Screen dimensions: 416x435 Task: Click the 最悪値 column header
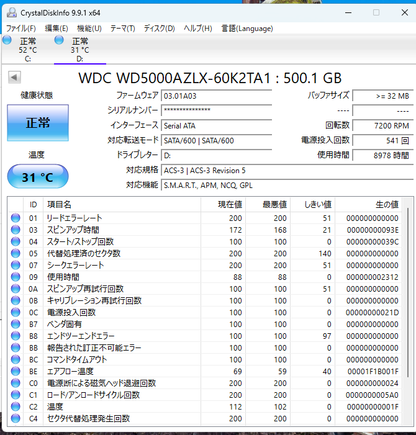coord(268,205)
